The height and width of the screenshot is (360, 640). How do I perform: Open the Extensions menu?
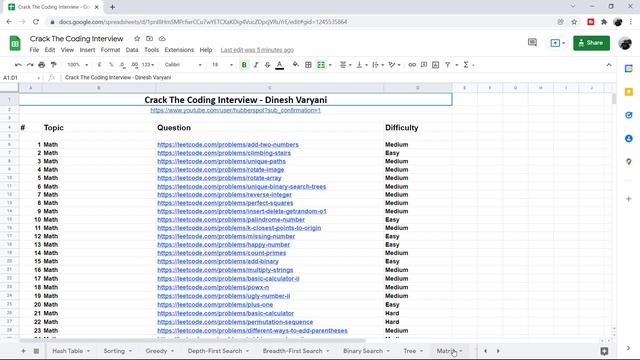pyautogui.click(x=179, y=50)
